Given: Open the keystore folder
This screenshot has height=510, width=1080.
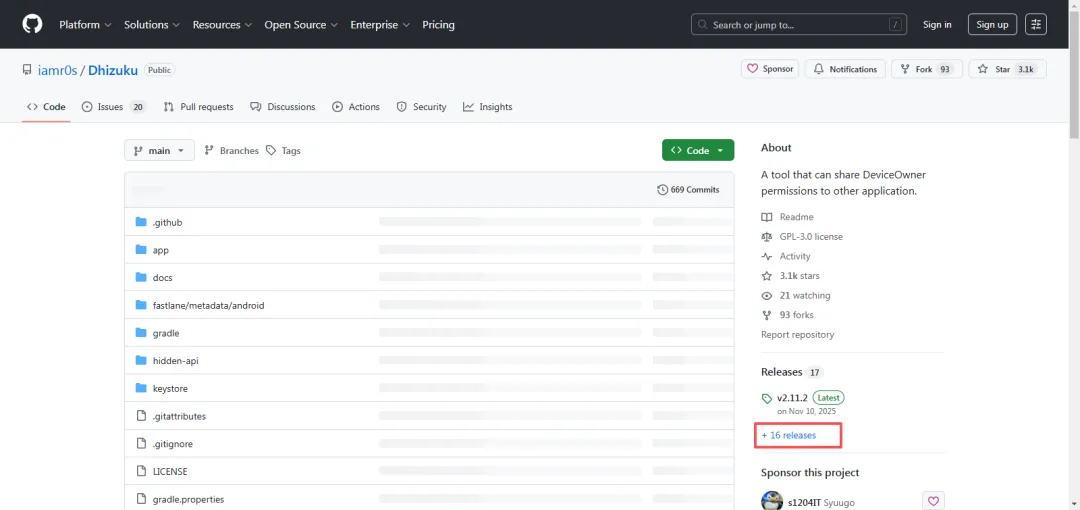Looking at the screenshot, I should [x=170, y=389].
